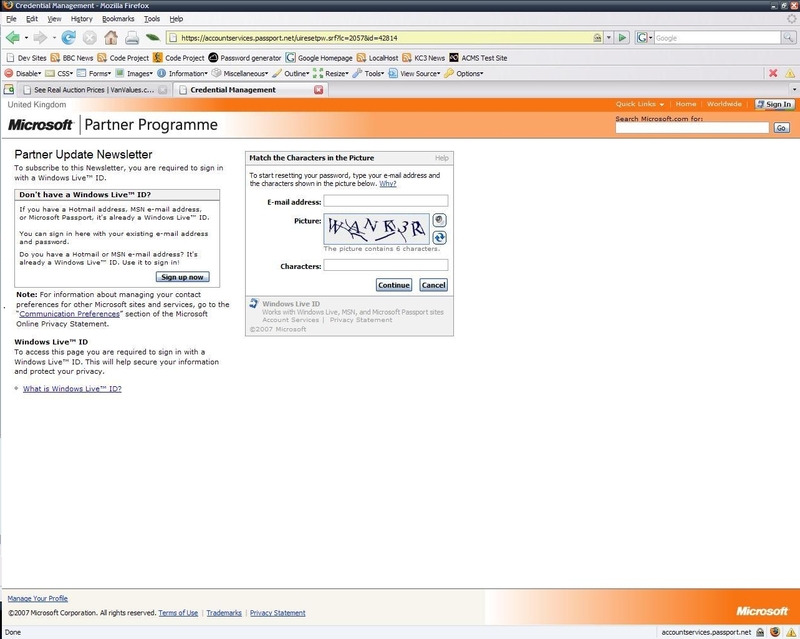Open the Quick Links dropdown

[640, 104]
